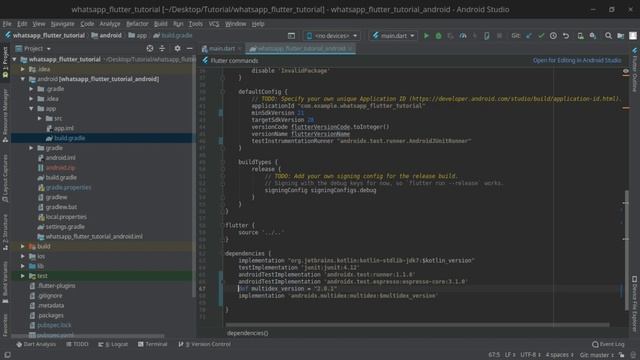The width and height of the screenshot is (640, 360).
Task: Click the Rollback revert arrow icon
Action: click(566, 36)
